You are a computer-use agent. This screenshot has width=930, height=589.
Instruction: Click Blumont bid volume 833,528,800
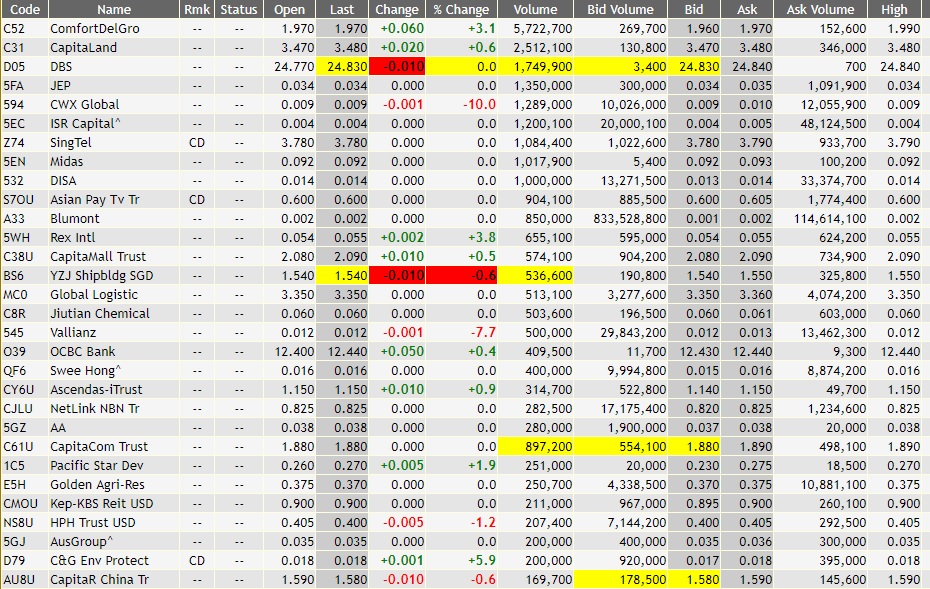click(x=629, y=218)
